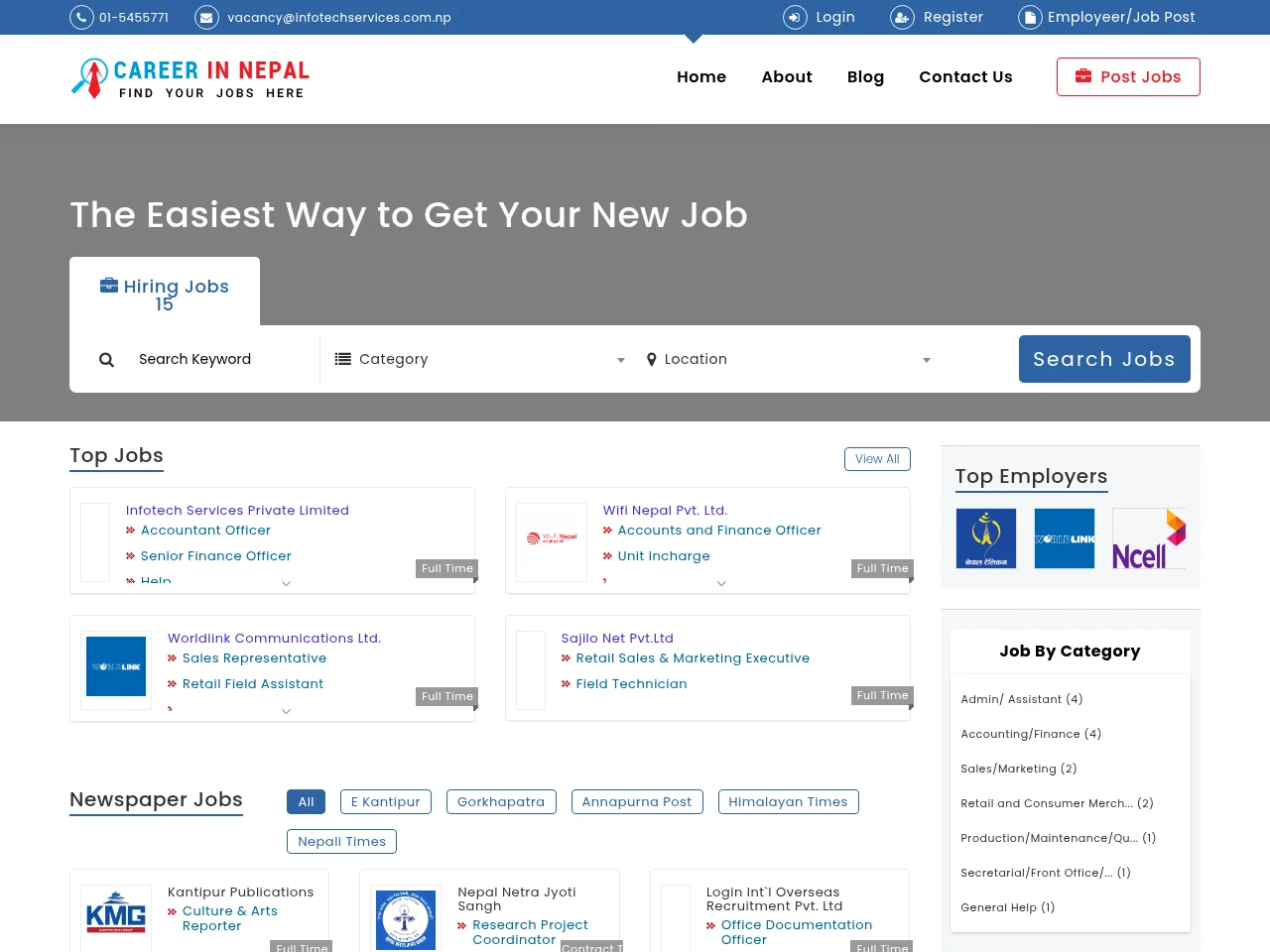This screenshot has height=952, width=1270.
Task: Open Contact Us page
Action: pos(965,77)
